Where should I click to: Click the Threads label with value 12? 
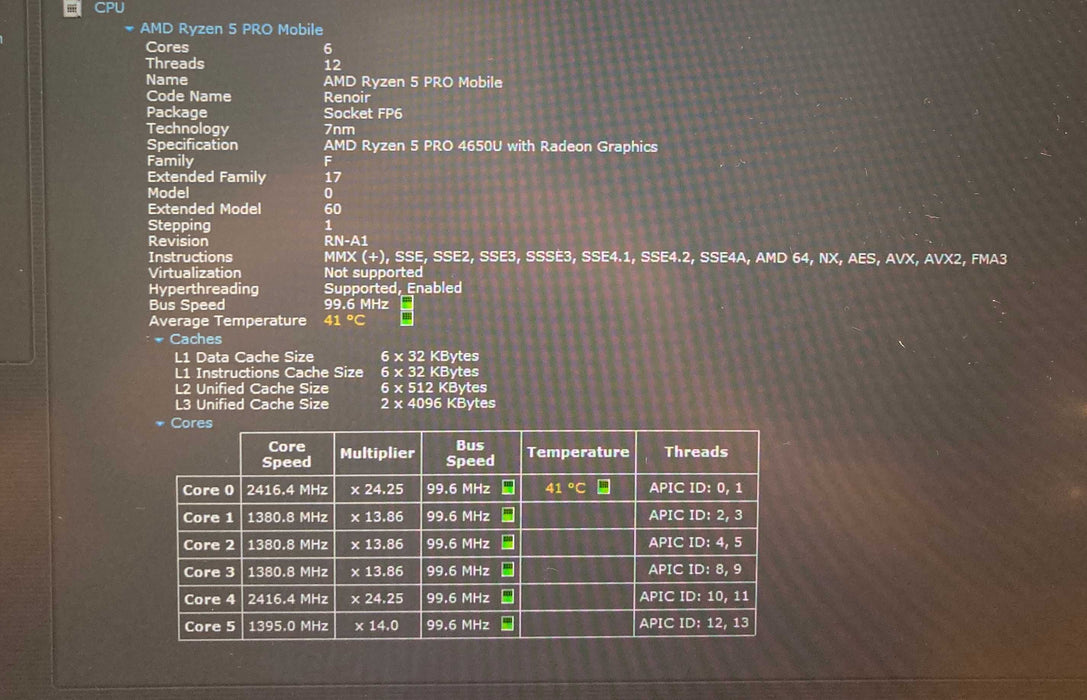tap(175, 64)
